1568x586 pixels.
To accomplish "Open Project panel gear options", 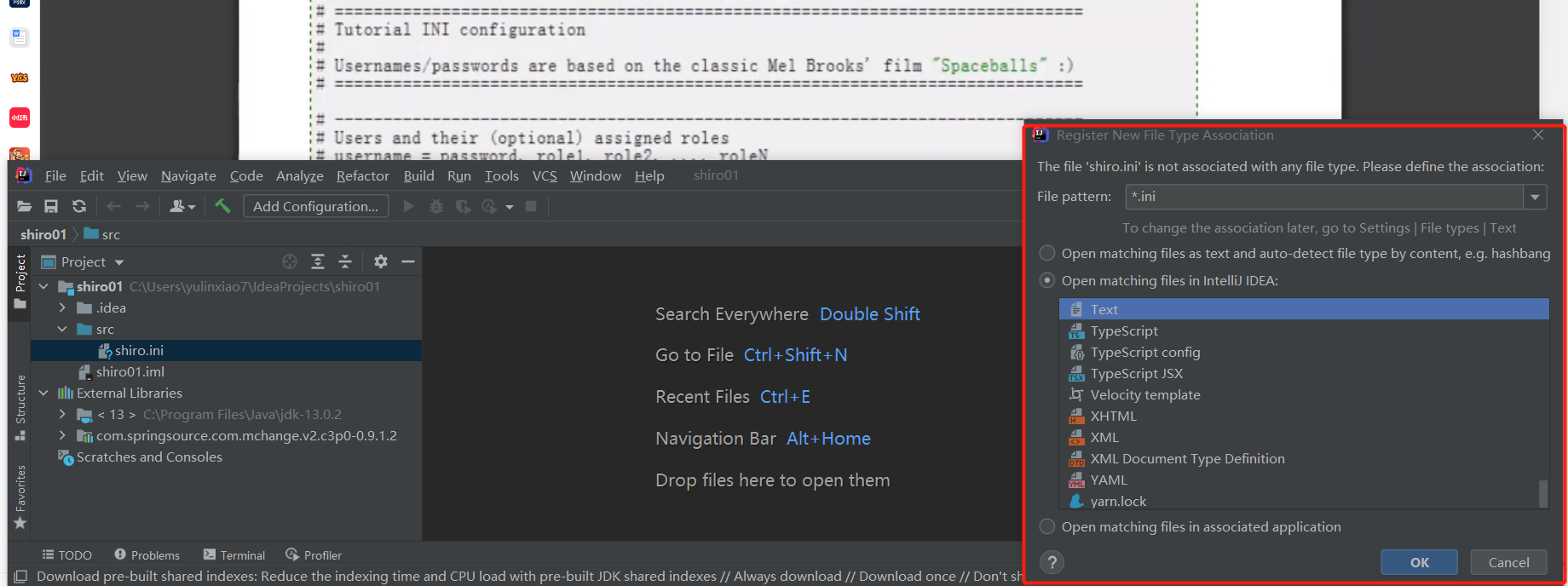I will (x=381, y=261).
